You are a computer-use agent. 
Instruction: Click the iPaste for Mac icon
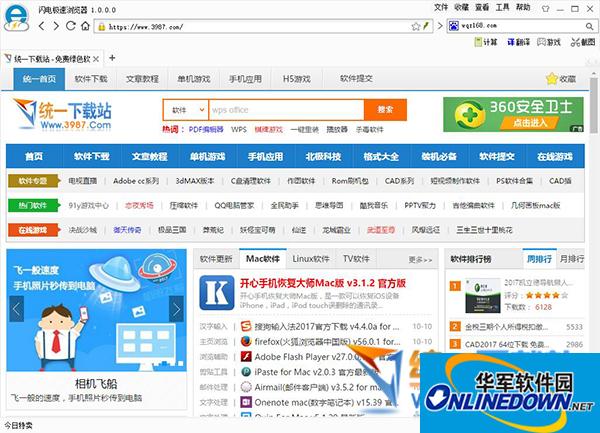point(246,372)
